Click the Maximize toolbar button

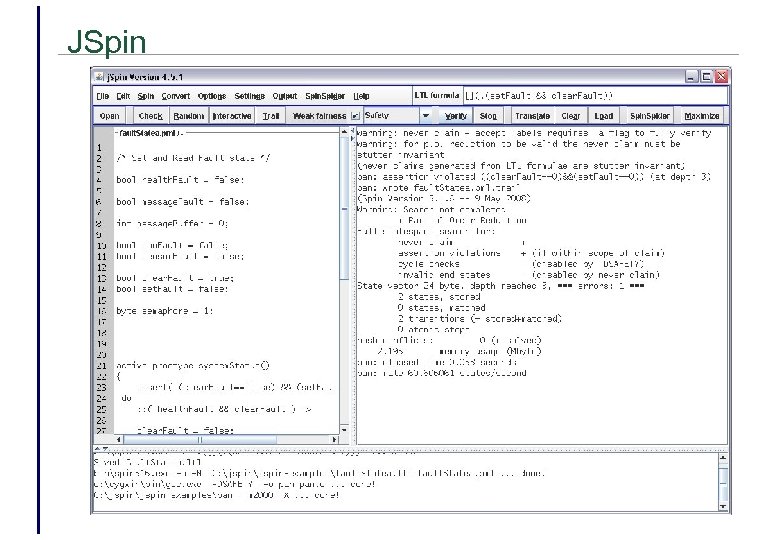701,116
